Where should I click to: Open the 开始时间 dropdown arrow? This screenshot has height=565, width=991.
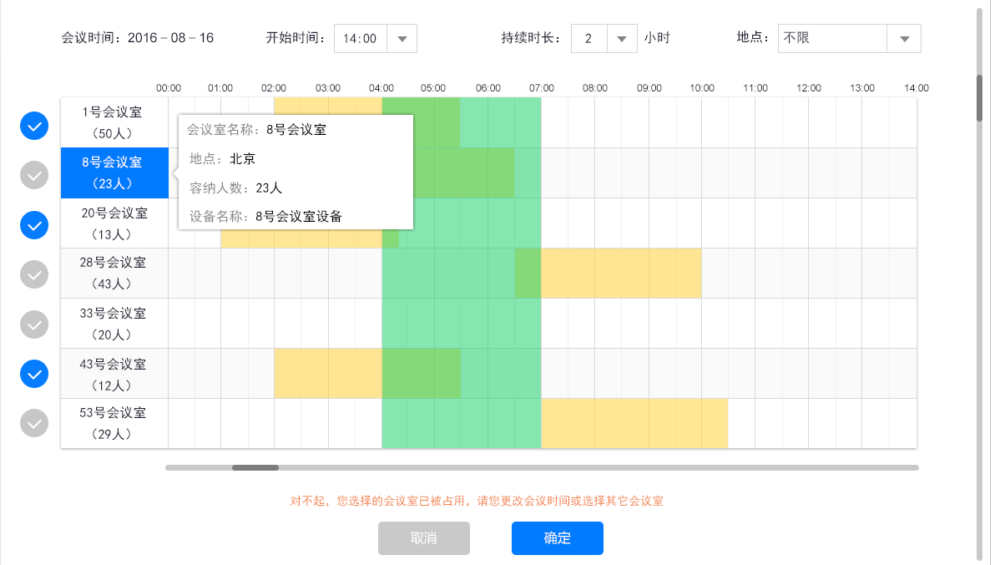402,39
